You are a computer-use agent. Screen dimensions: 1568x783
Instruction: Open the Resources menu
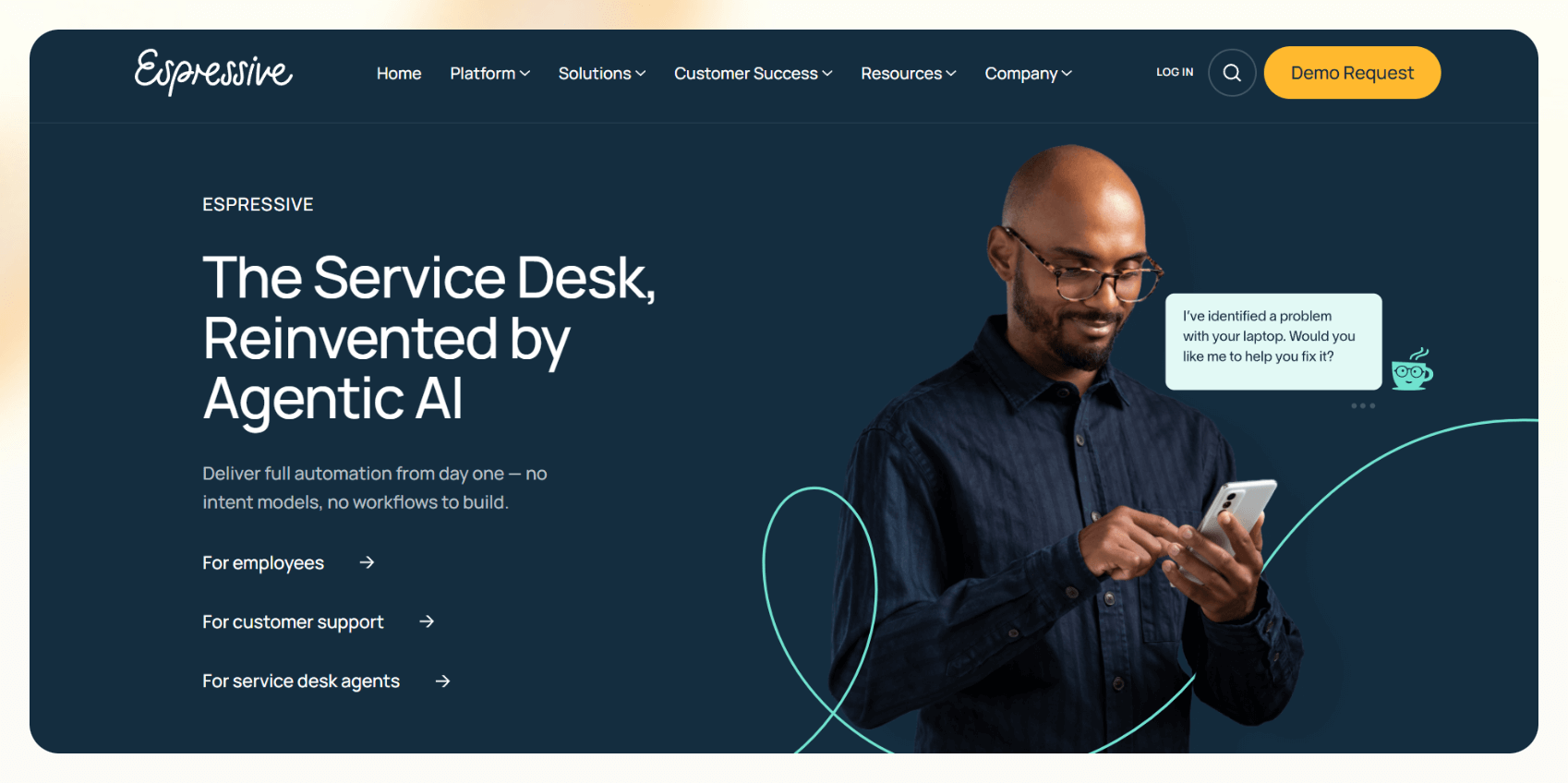[x=909, y=73]
